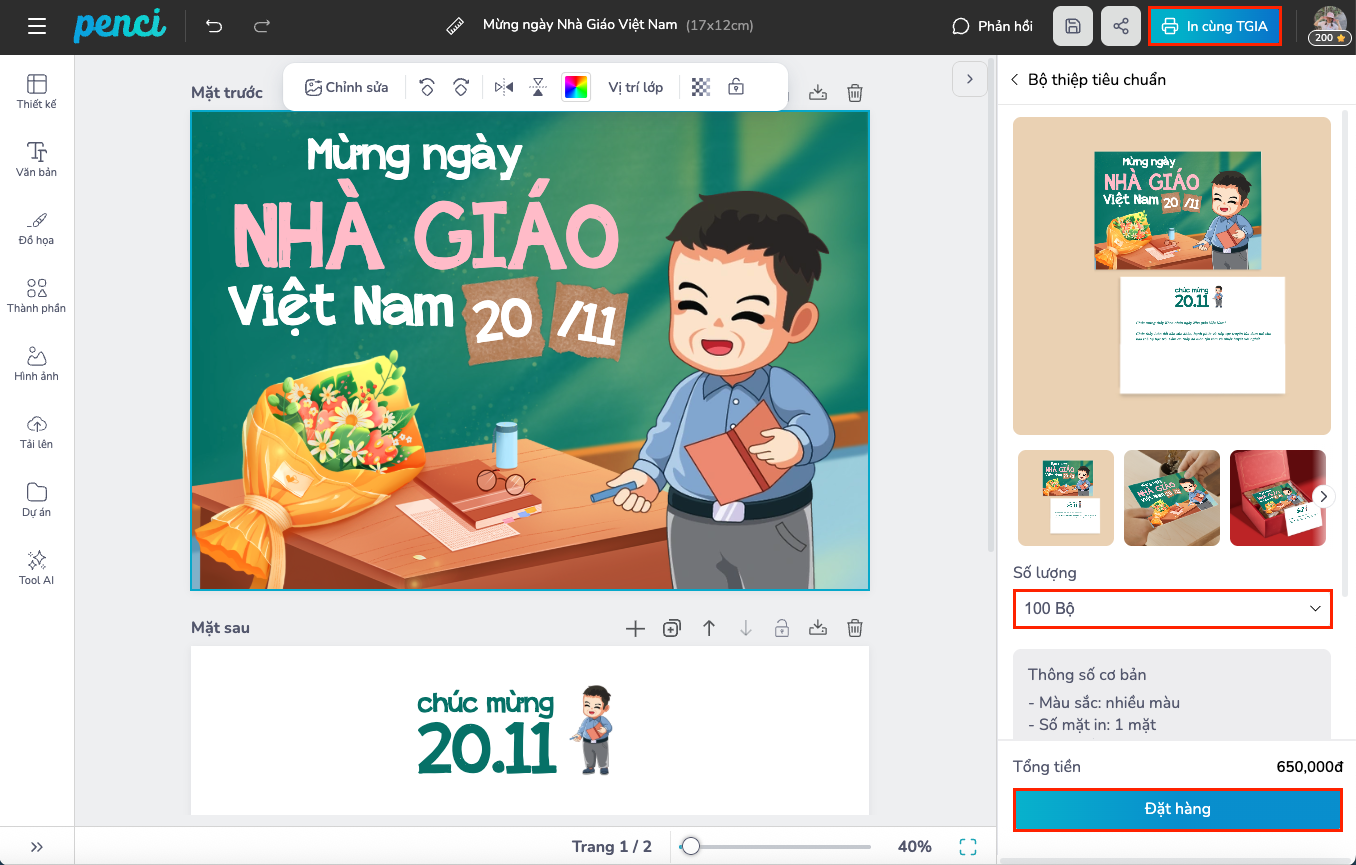Viewport: 1356px width, 865px height.
Task: Open the transparency checkerboard tool
Action: [x=701, y=87]
